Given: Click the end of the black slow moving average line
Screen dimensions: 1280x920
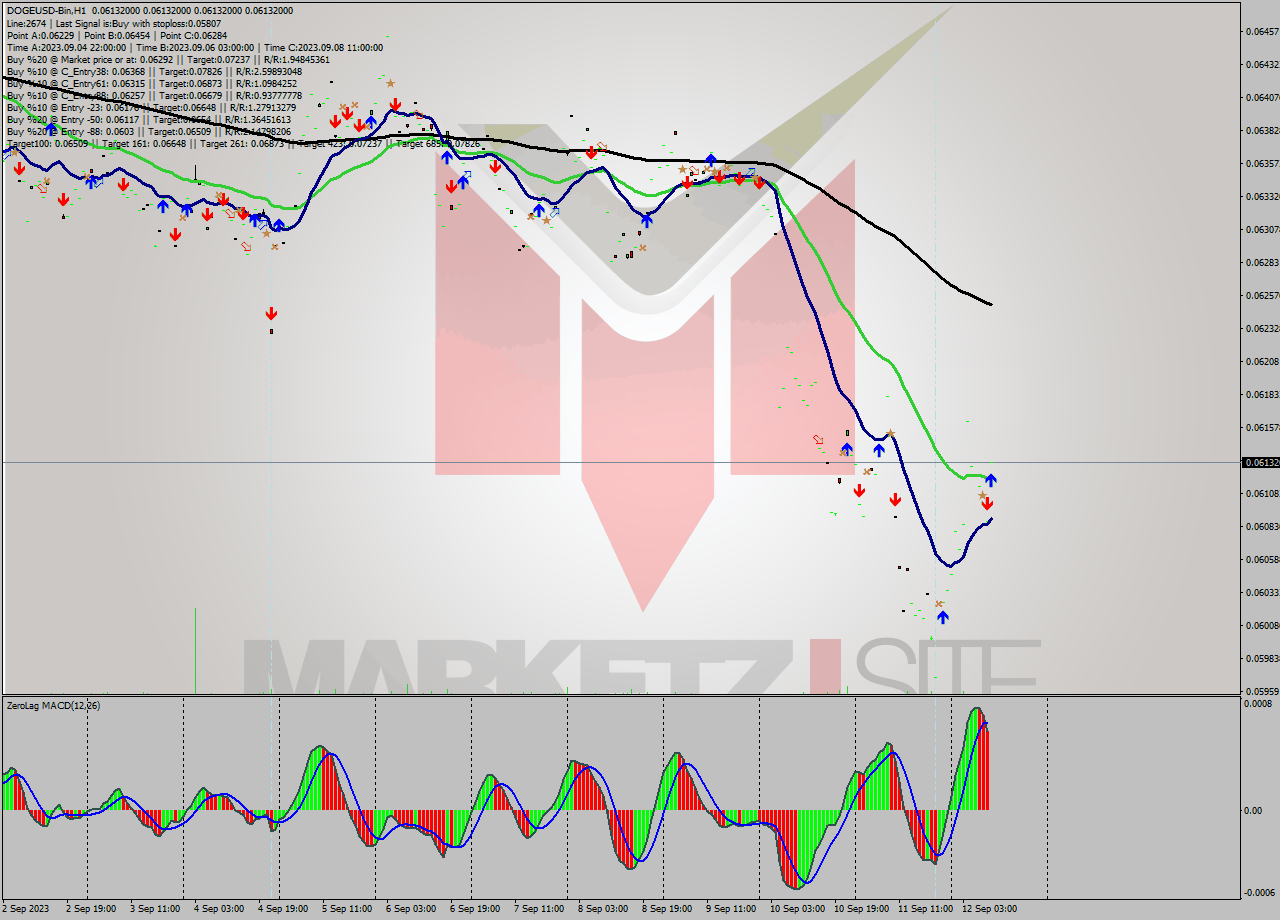Looking at the screenshot, I should (991, 304).
